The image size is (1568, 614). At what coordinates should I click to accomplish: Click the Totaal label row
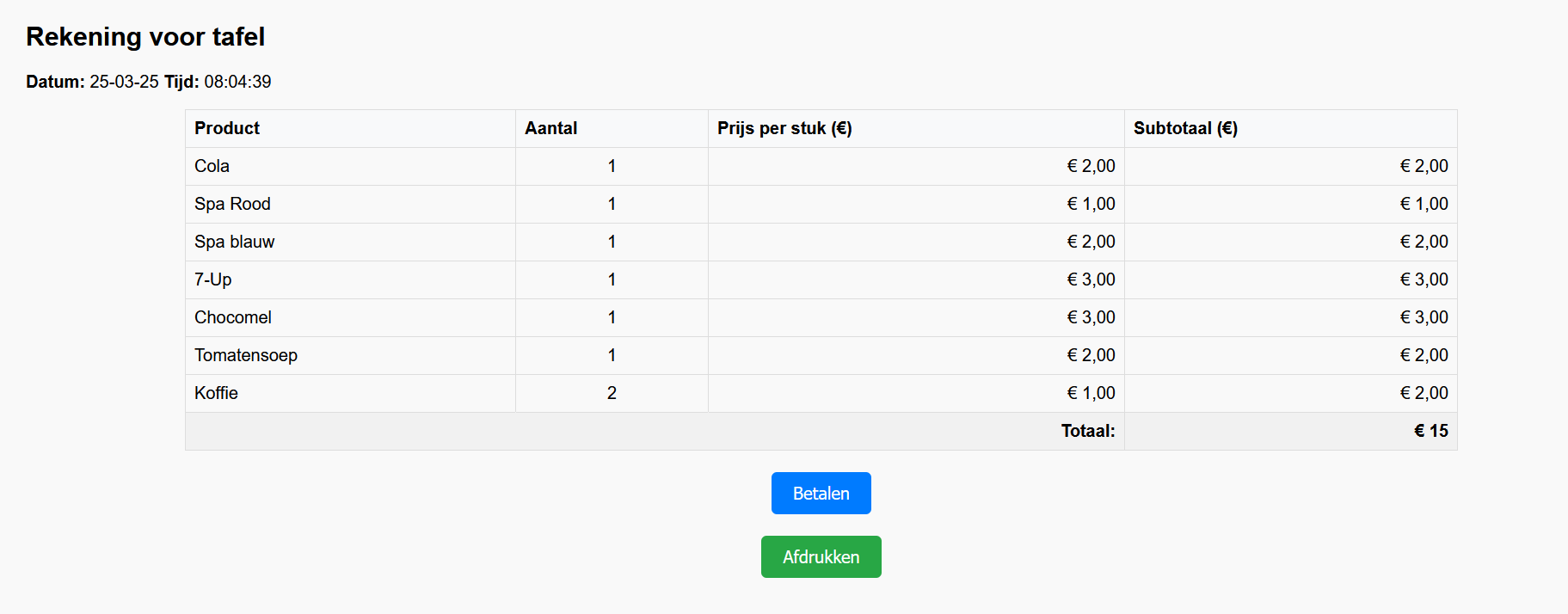(1087, 431)
